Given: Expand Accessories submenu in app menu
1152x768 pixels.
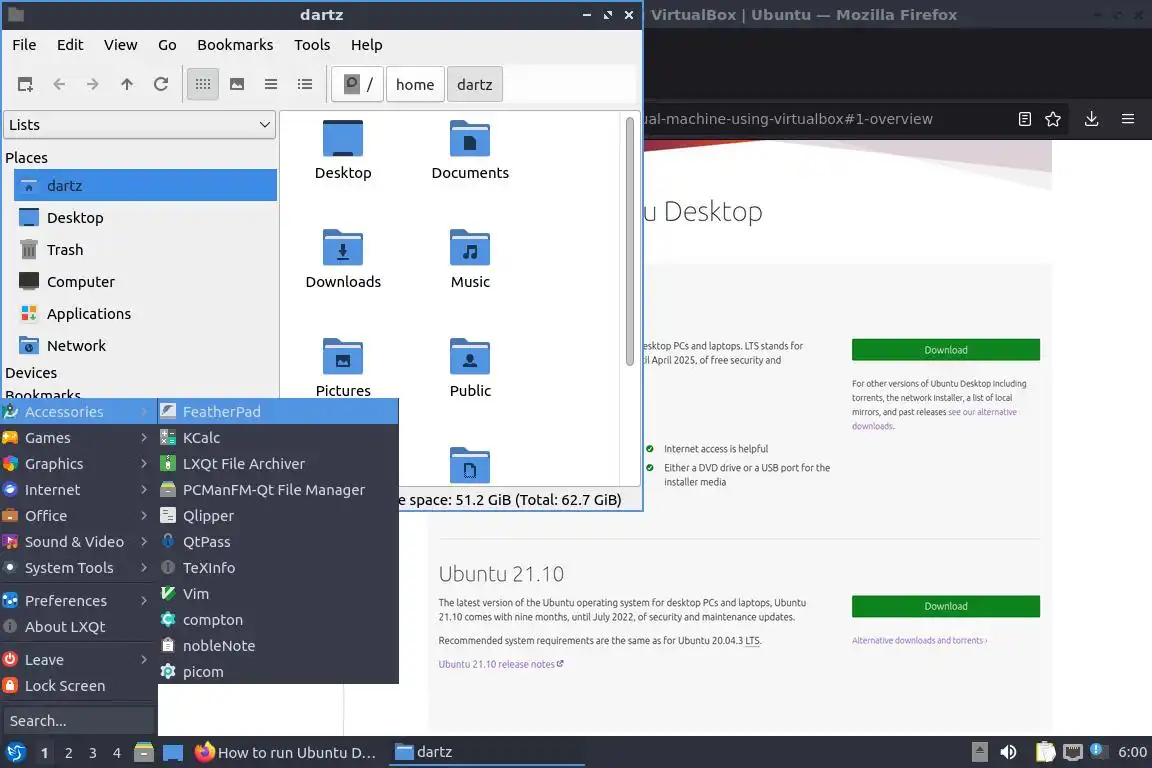Looking at the screenshot, I should 79,412.
